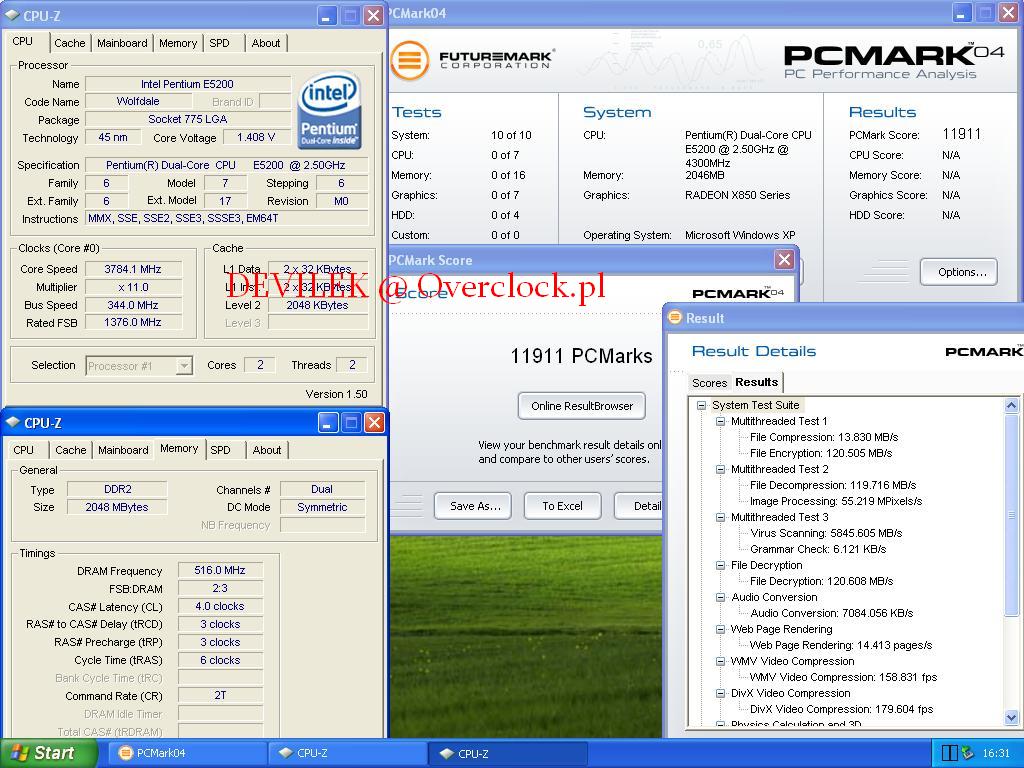1024x768 pixels.
Task: Click the Core Voltage 1.408 V value
Action: point(256,137)
